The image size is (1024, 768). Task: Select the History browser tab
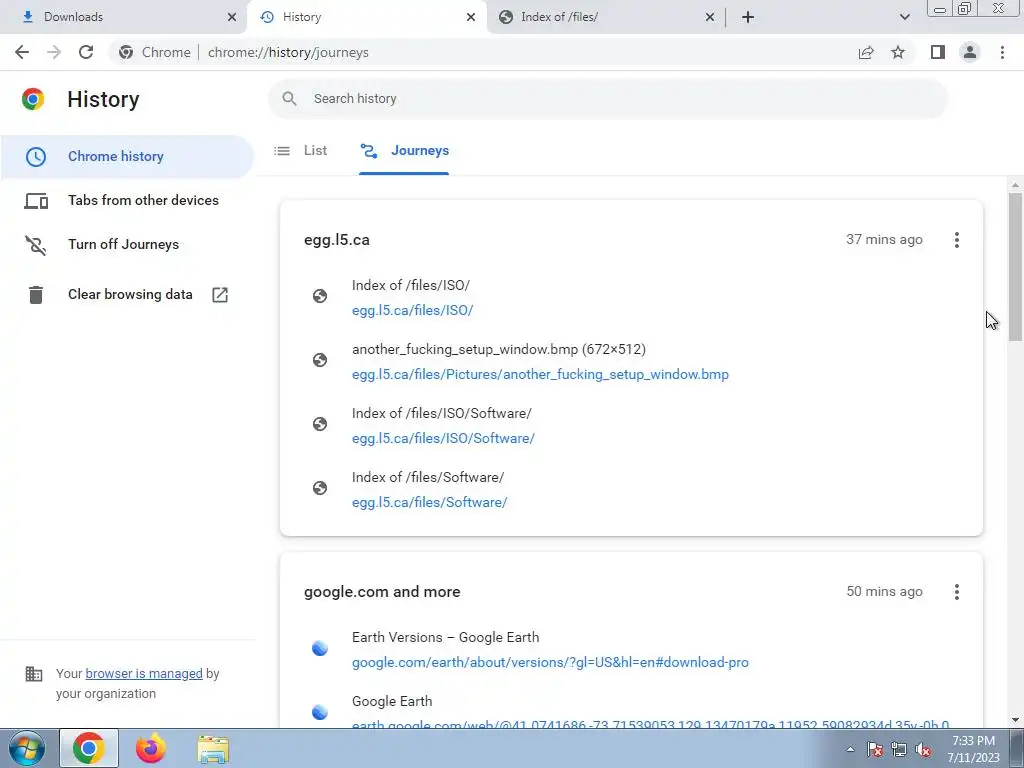(366, 17)
